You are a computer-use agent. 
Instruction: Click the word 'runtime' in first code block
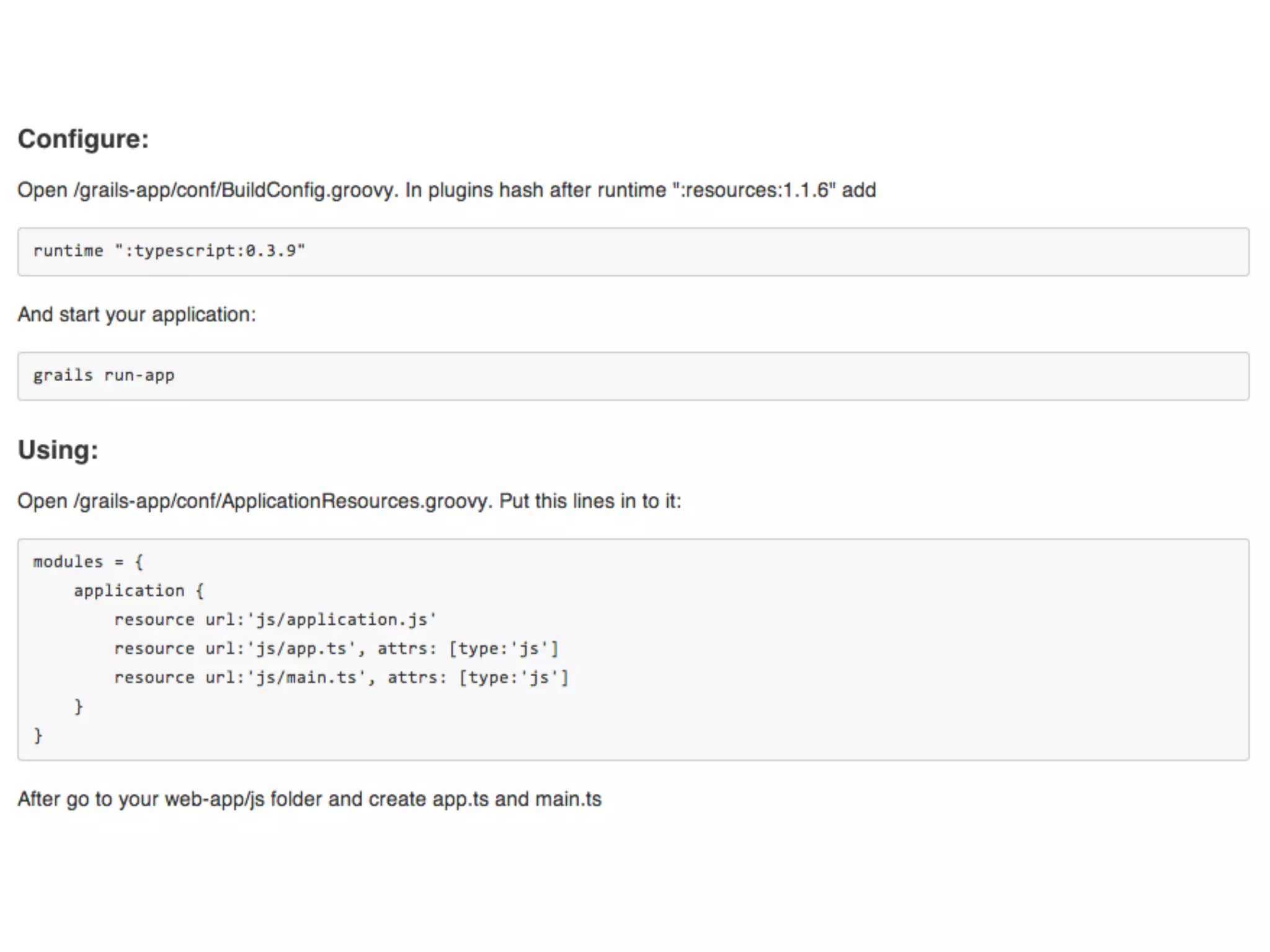point(68,251)
